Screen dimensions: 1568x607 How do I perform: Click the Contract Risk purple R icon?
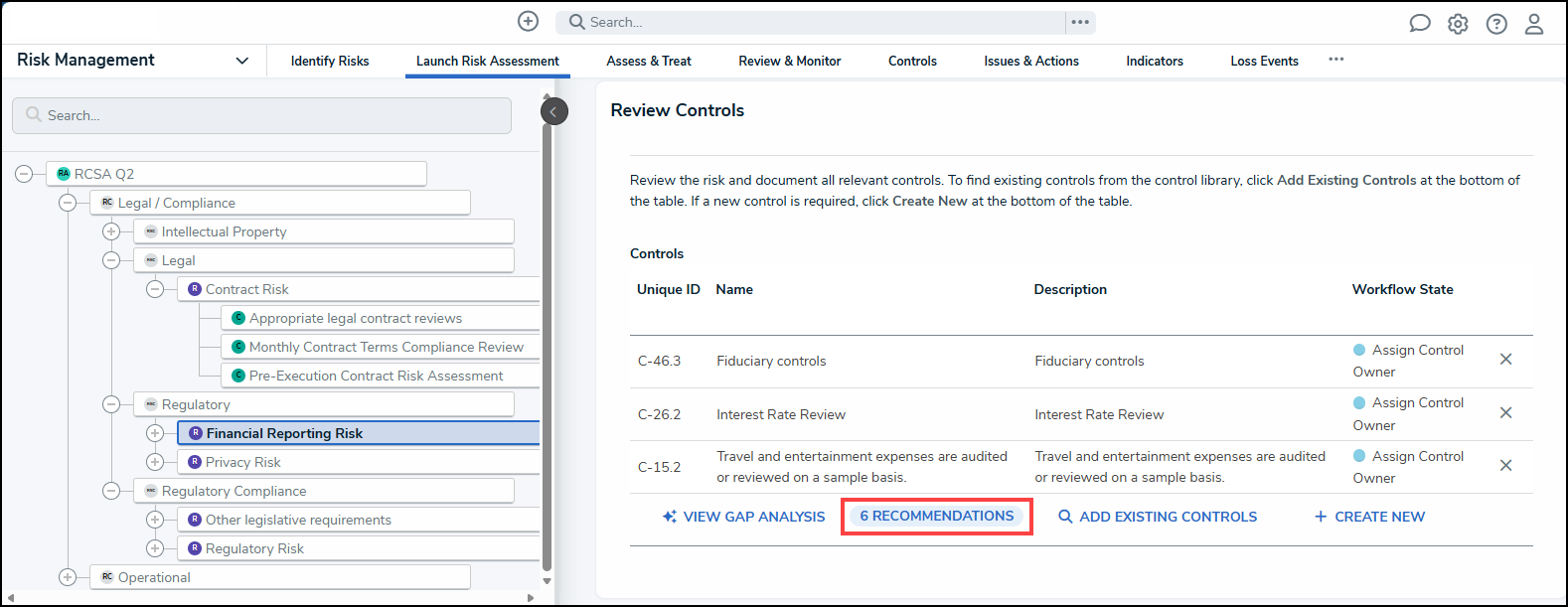tap(195, 289)
